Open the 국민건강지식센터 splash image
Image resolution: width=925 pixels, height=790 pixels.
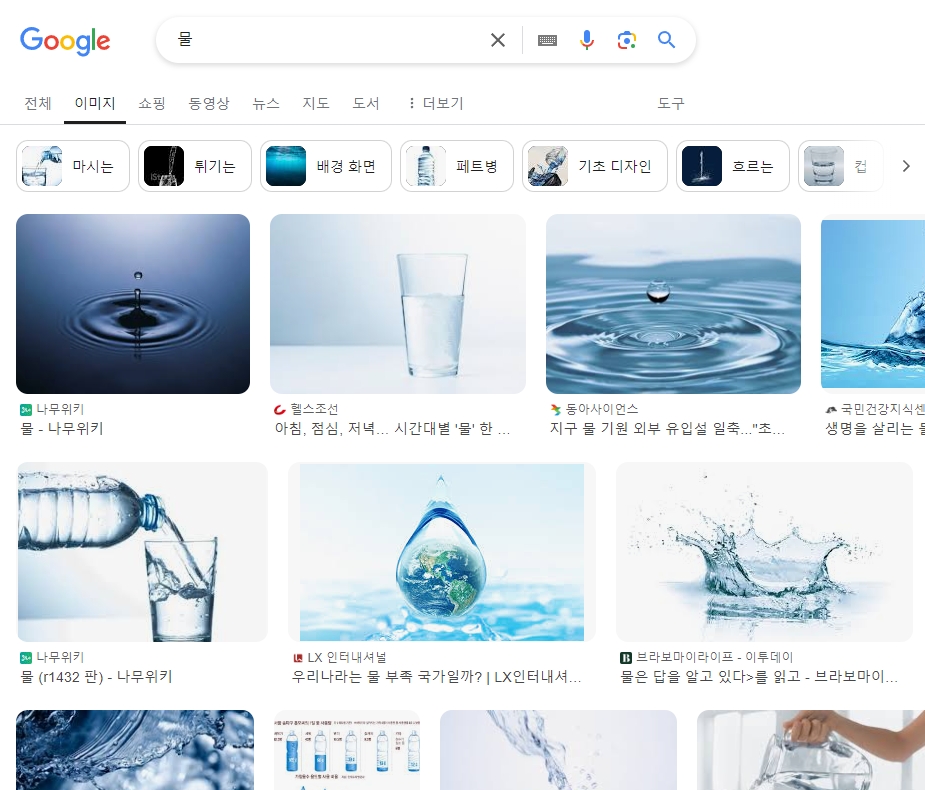coord(873,304)
